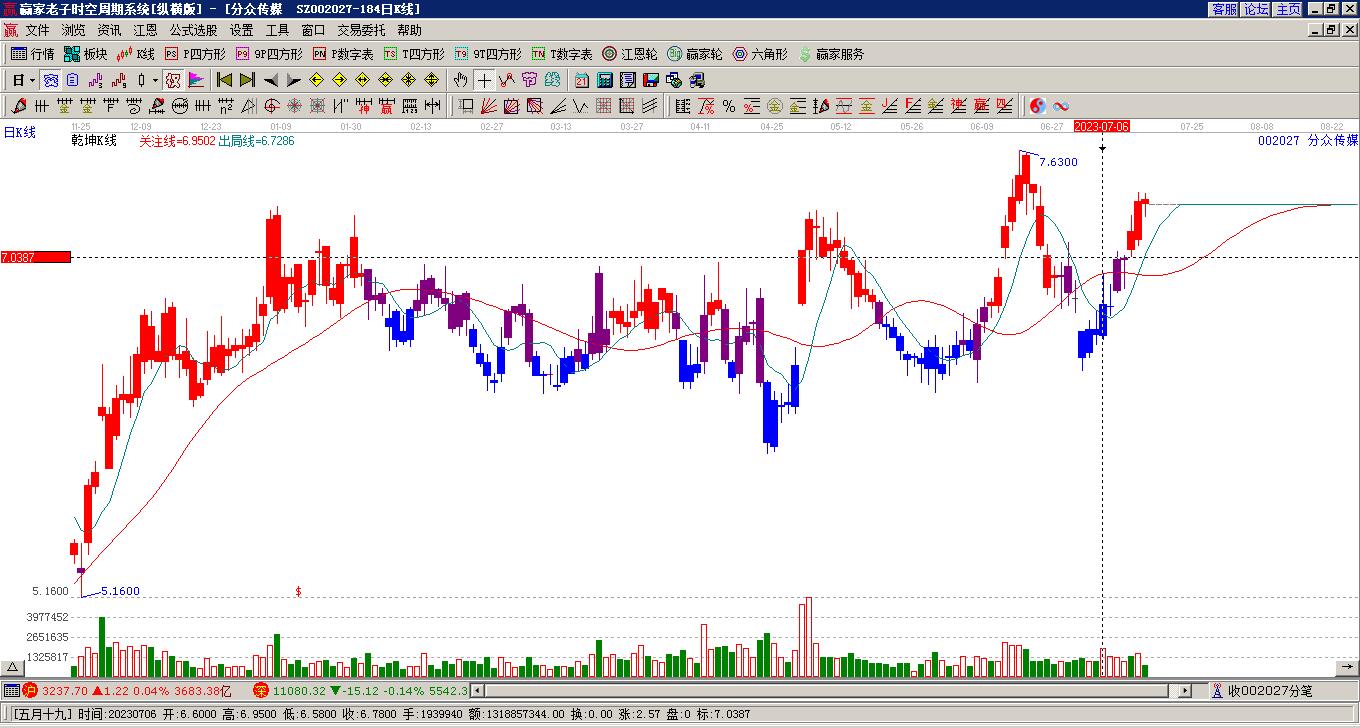Click the 主页 homepage button
This screenshot has width=1360, height=728.
(x=1289, y=9)
